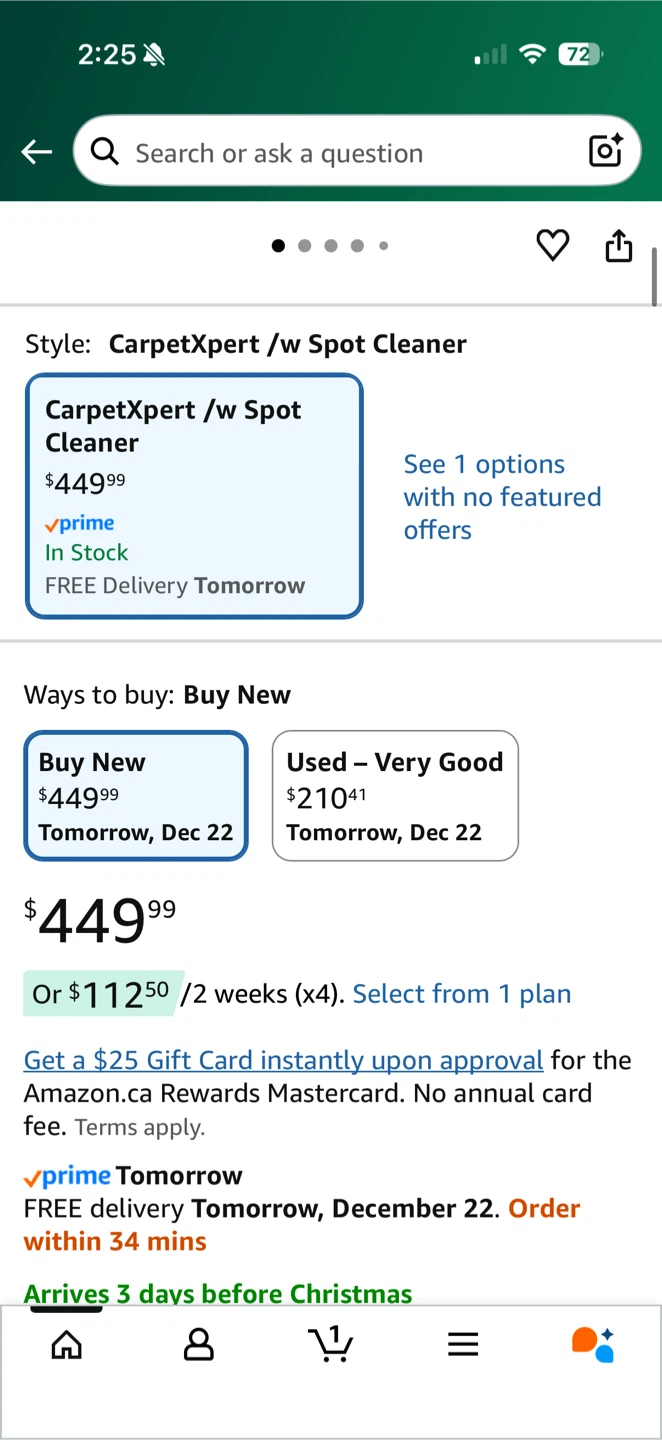This screenshot has height=1440, width=662.
Task: Open camera lens search icon
Action: [x=606, y=151]
